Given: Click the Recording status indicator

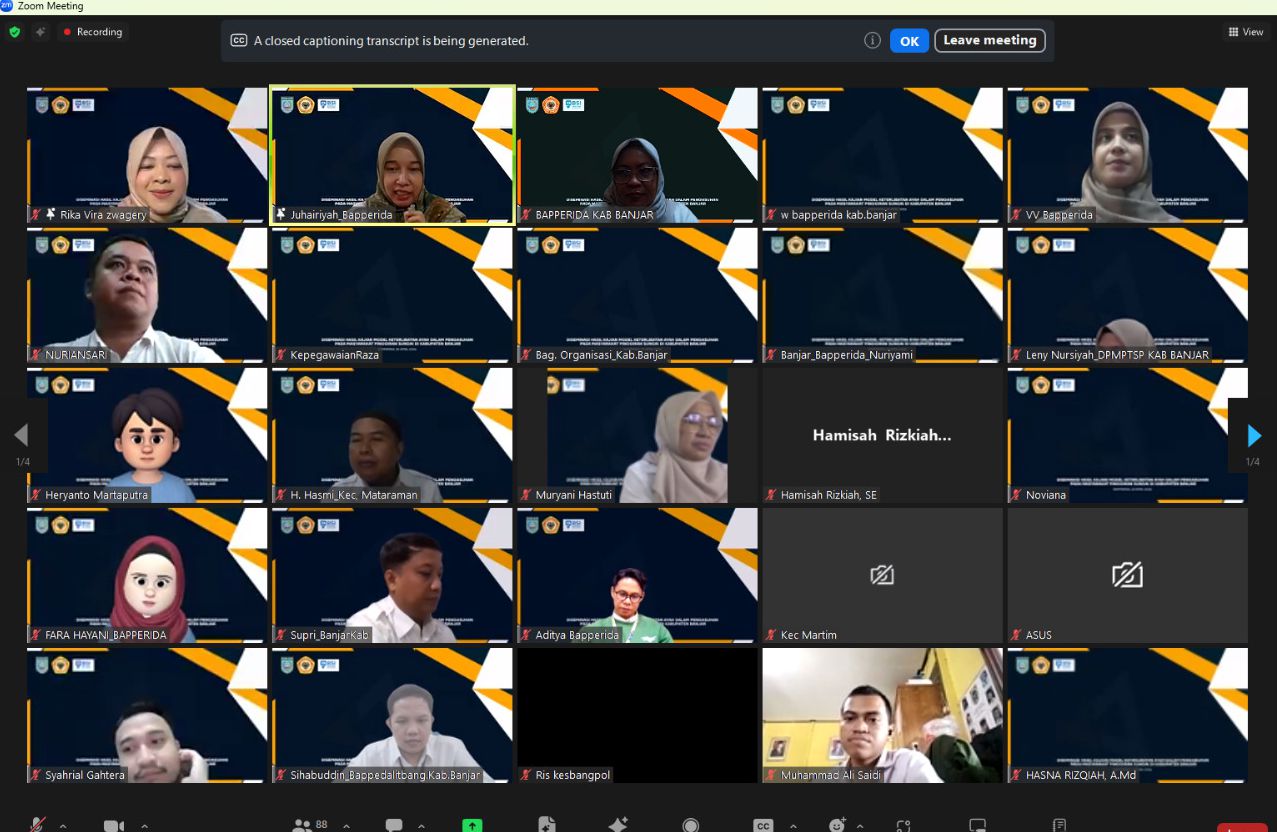Looking at the screenshot, I should [92, 32].
